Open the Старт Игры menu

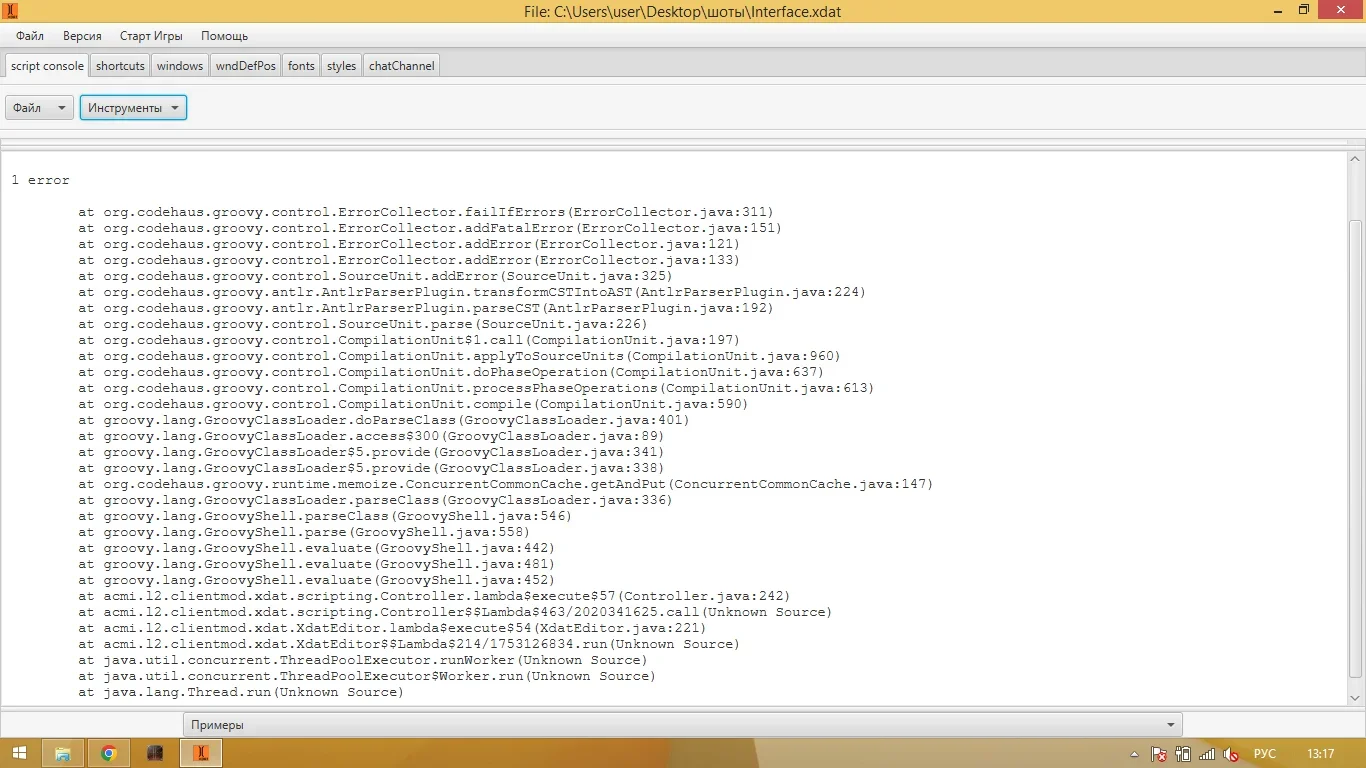151,36
